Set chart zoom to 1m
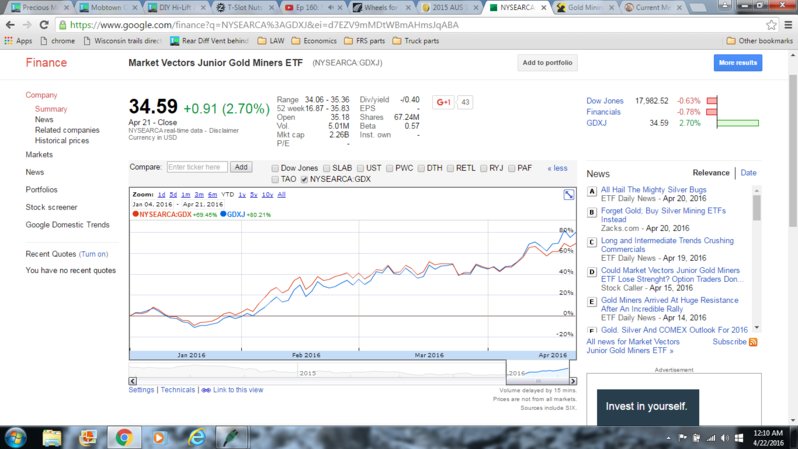Screen dimensions: 798x449 [186, 194]
